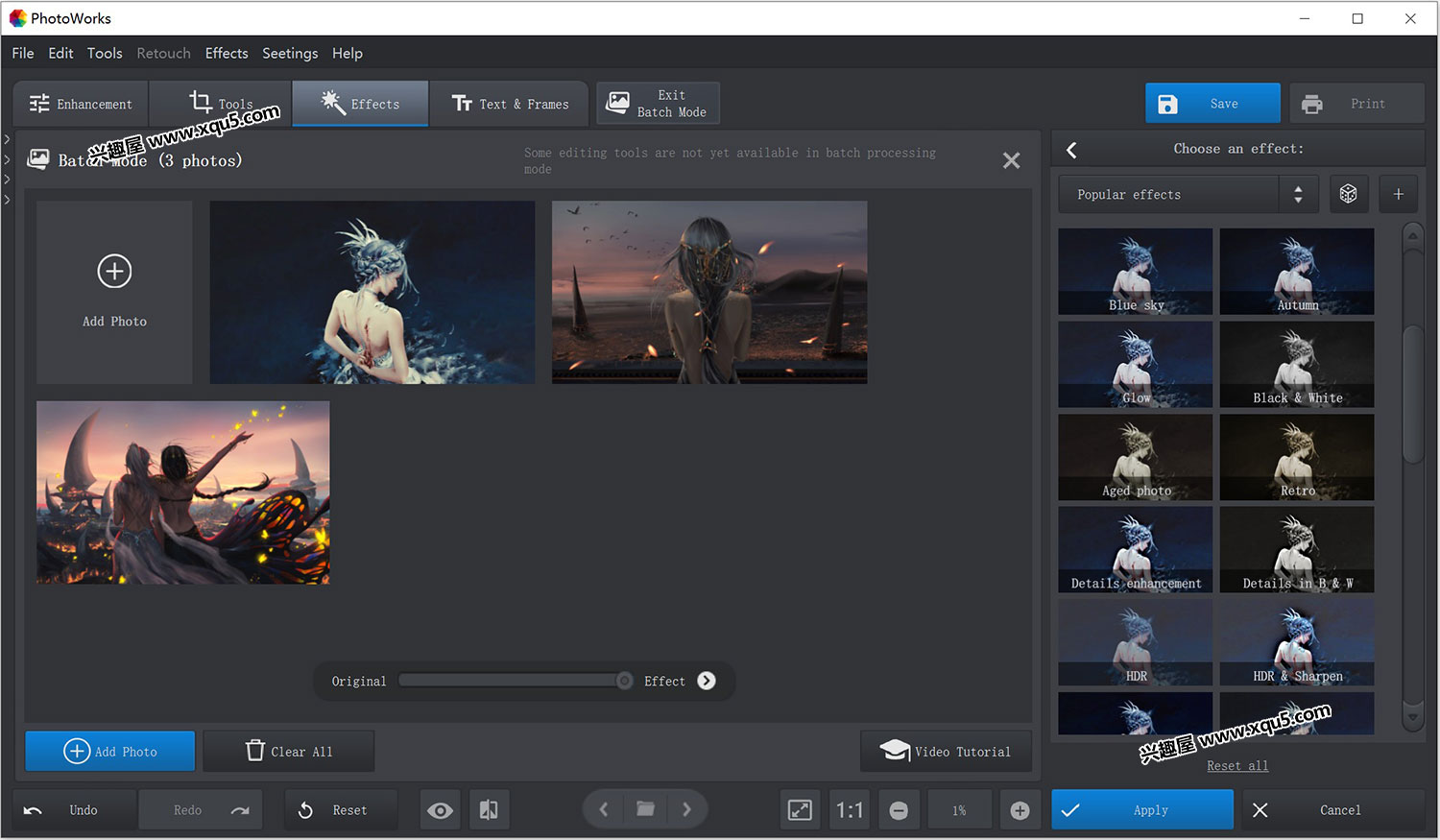
Task: Click the Add Photo tile with plus icon
Action: tap(114, 292)
